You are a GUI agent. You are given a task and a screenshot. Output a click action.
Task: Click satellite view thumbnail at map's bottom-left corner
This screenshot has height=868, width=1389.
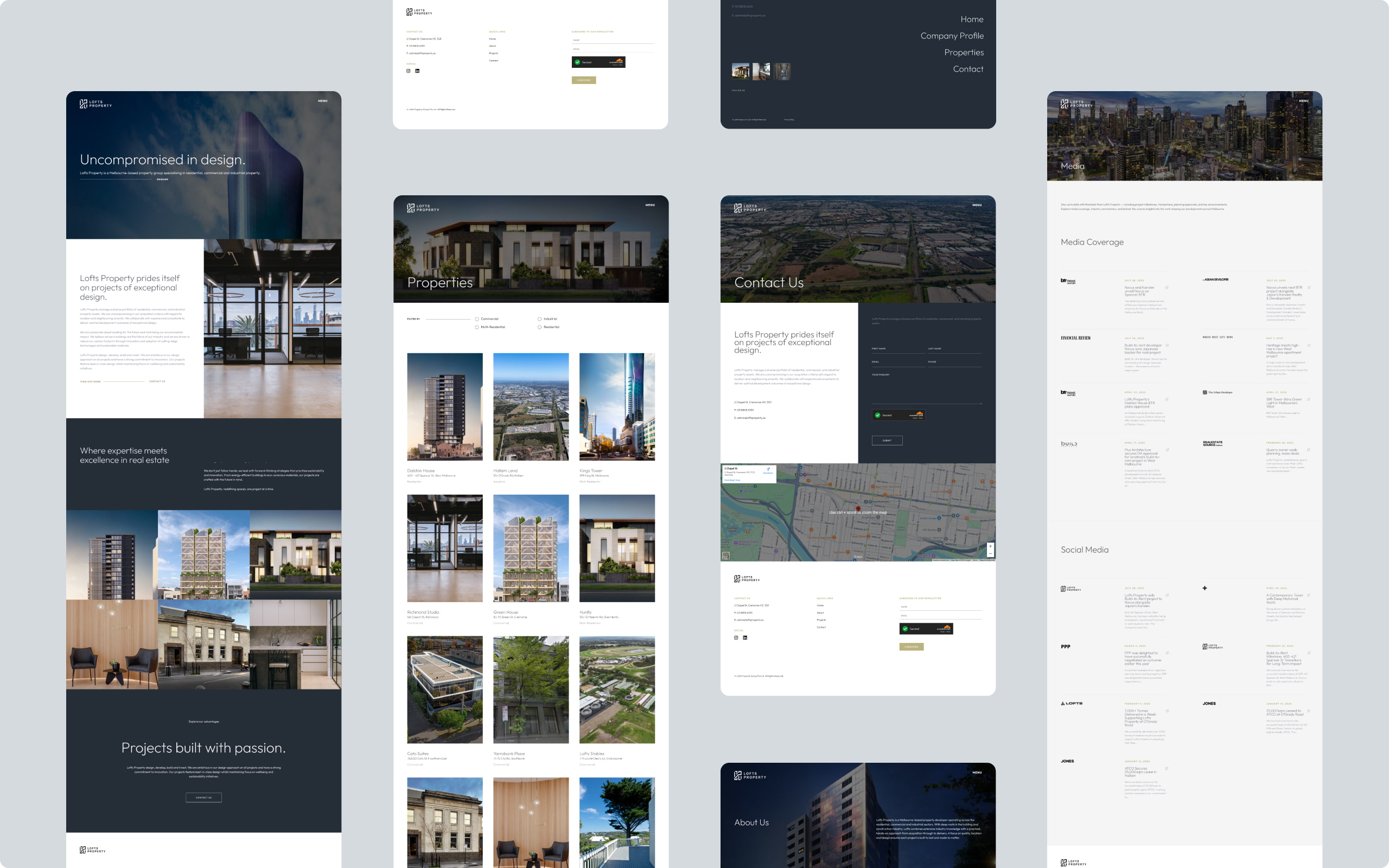tap(726, 556)
